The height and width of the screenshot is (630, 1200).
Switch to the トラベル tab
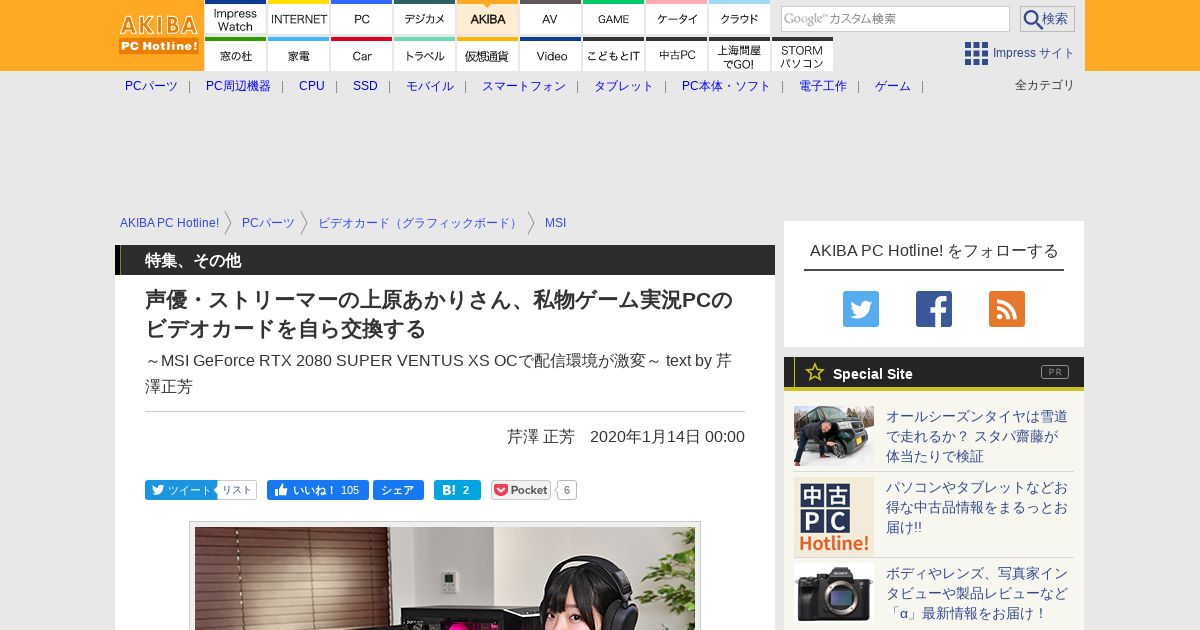click(425, 54)
